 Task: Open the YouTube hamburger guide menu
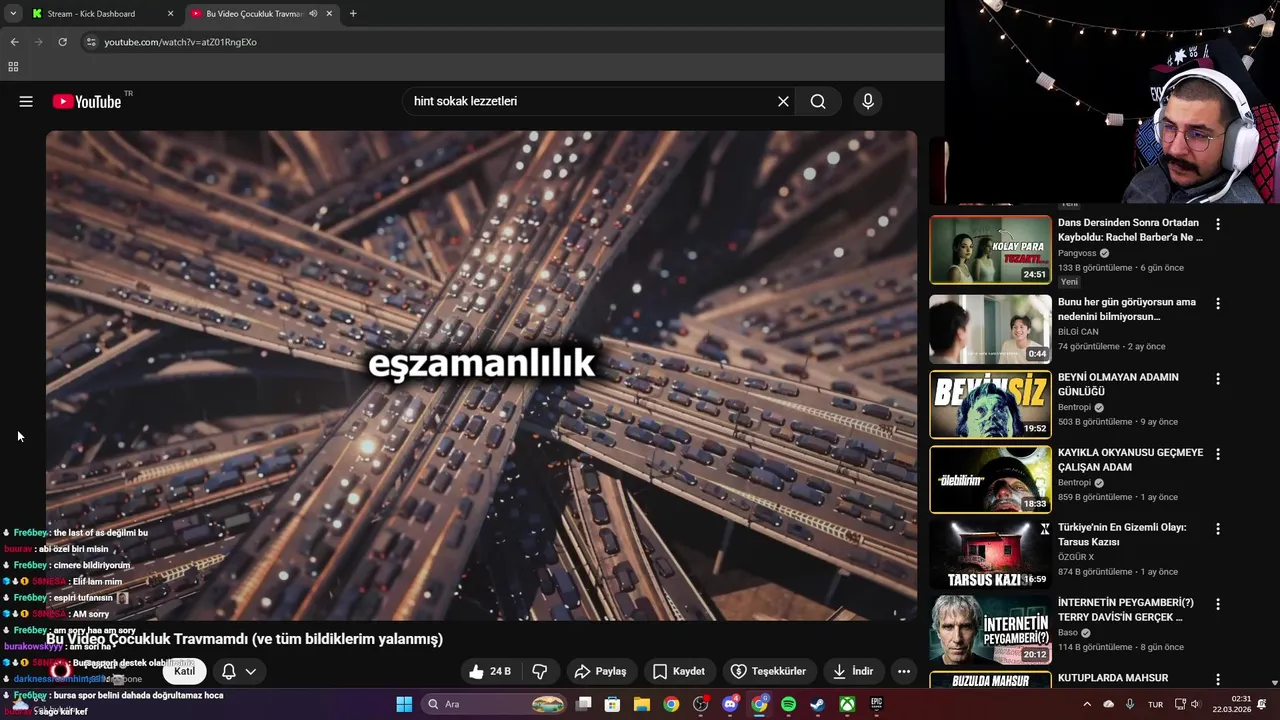click(x=26, y=101)
